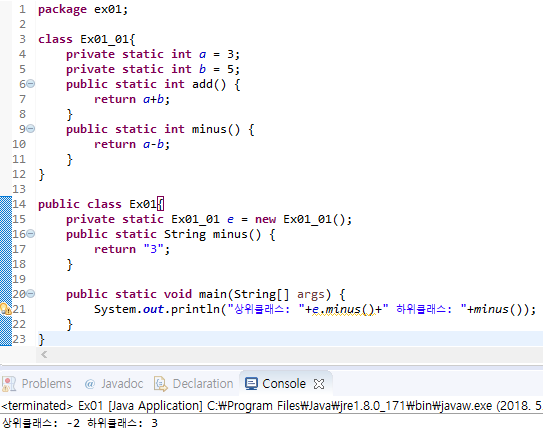Click 'public static String minus()' on line 16
The image size is (543, 435).
coord(163,235)
